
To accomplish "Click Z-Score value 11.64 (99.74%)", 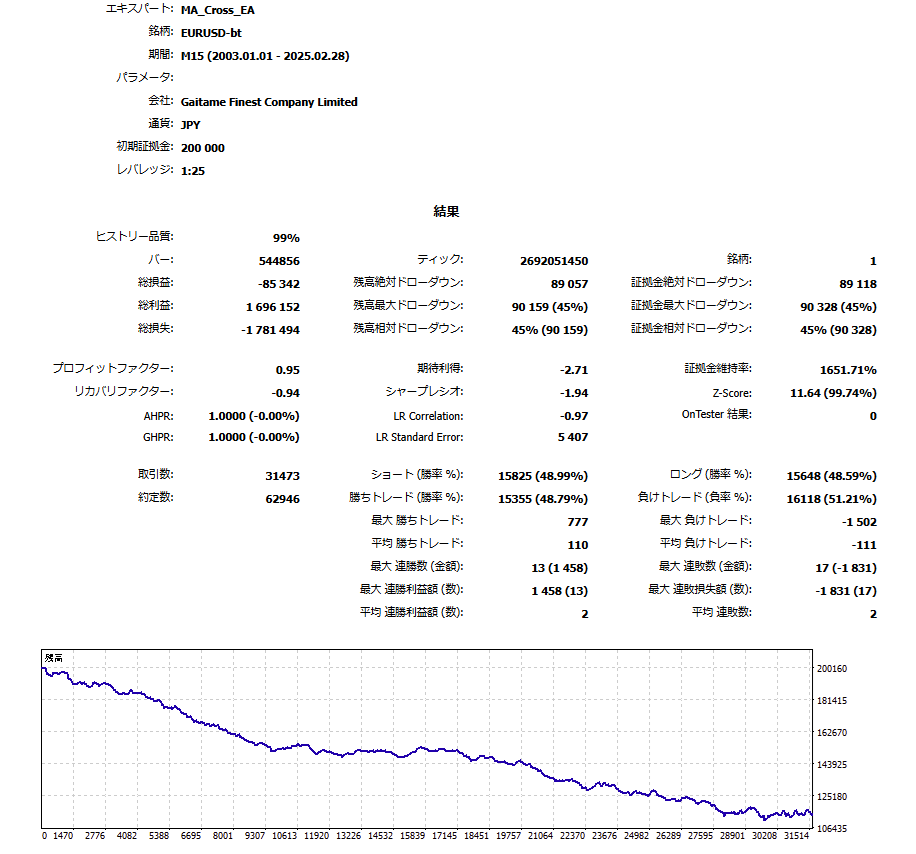I will click(x=833, y=393).
